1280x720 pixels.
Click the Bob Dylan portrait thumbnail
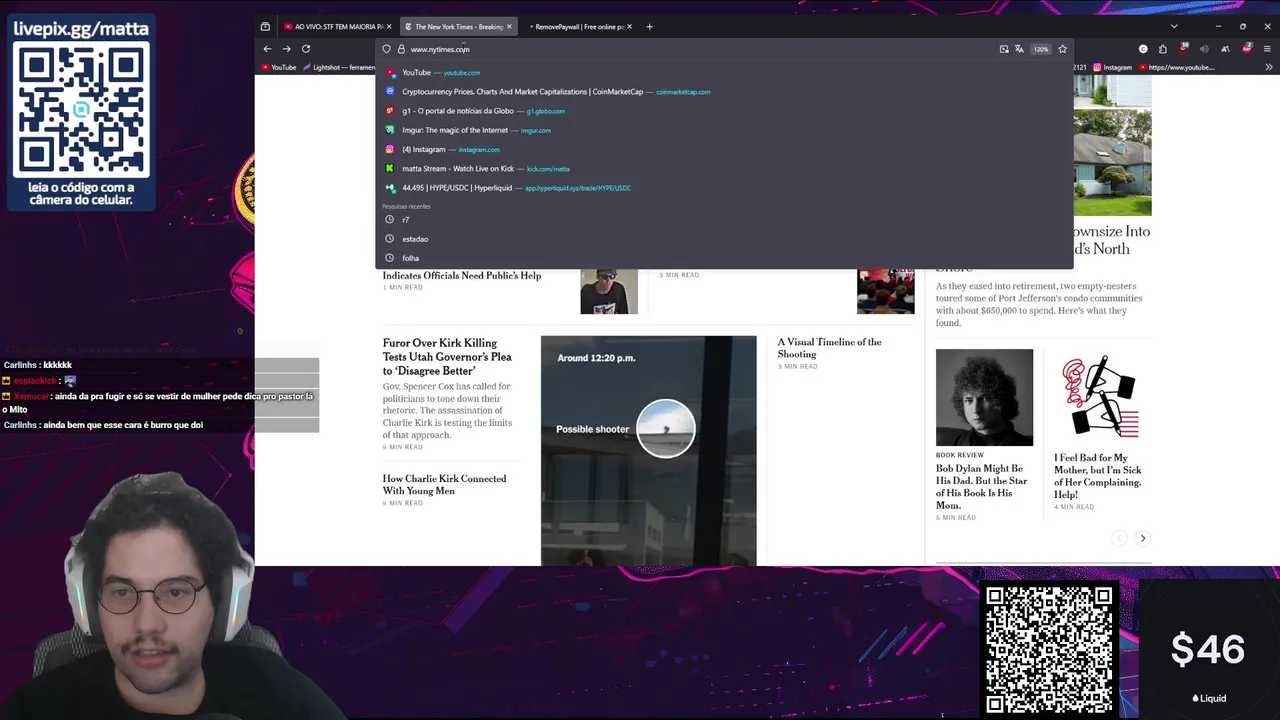[984, 397]
